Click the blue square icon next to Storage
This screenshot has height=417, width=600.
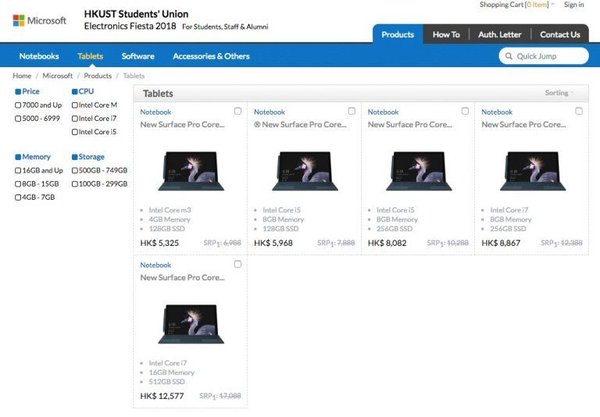coord(75,157)
